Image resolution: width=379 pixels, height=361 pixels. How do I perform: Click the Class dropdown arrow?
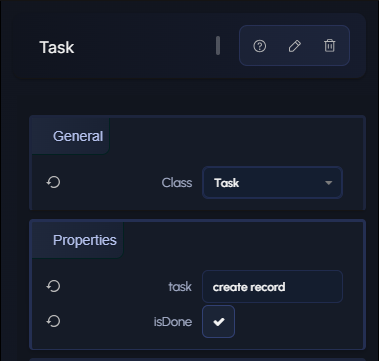[329, 183]
